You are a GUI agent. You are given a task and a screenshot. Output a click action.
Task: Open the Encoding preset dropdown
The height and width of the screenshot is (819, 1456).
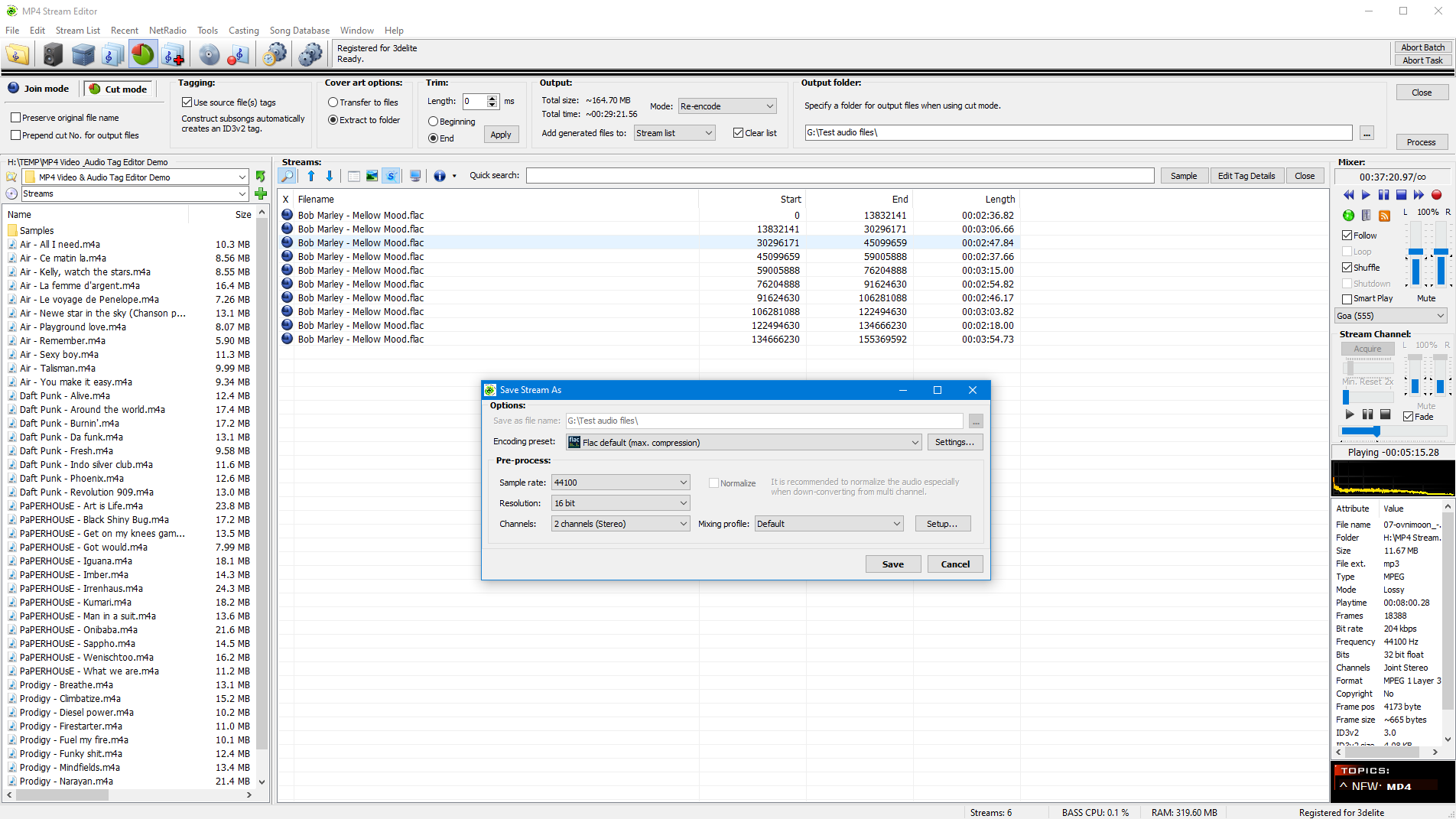pyautogui.click(x=915, y=442)
